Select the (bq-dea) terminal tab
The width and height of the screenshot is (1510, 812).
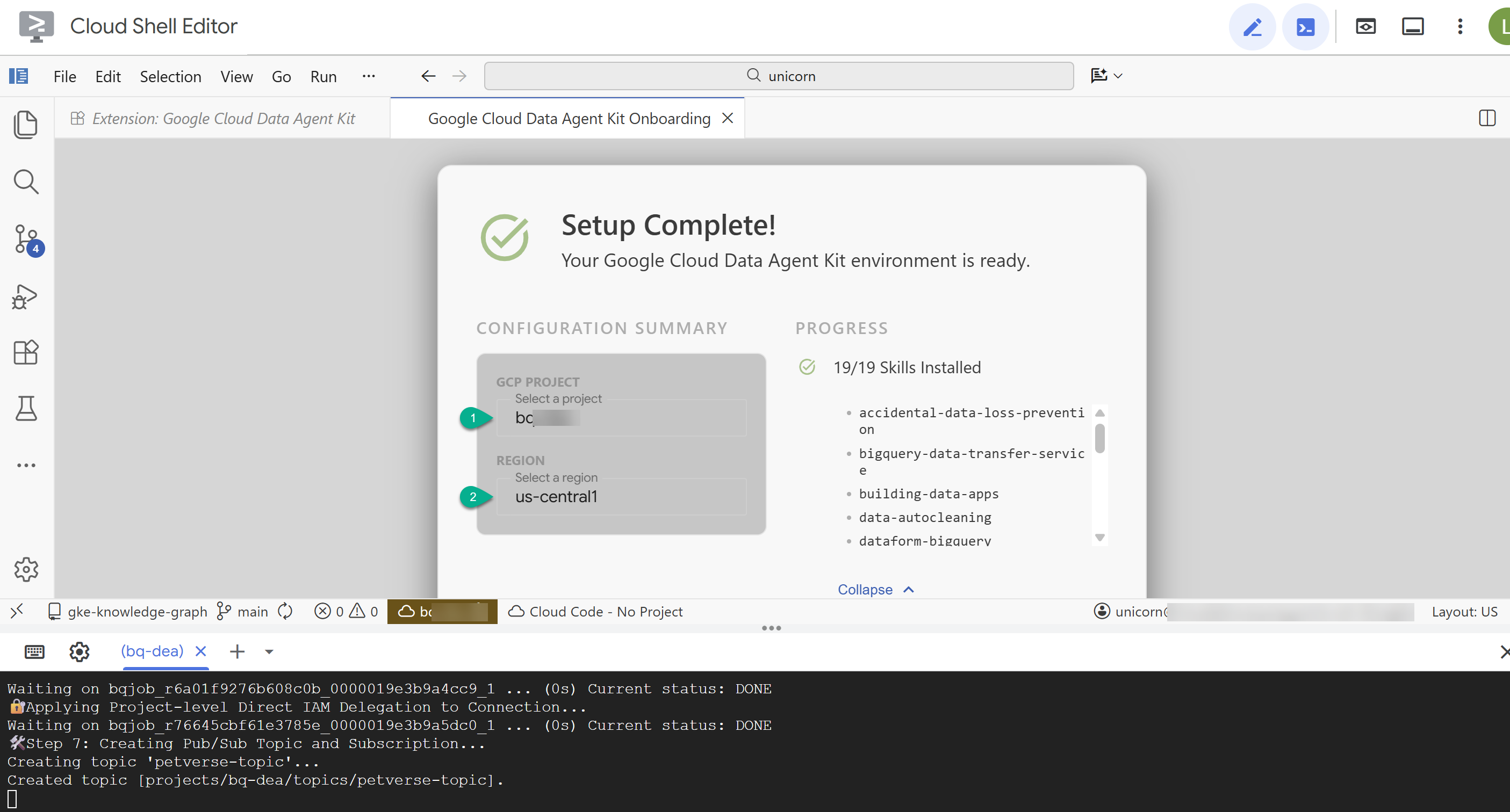(153, 651)
